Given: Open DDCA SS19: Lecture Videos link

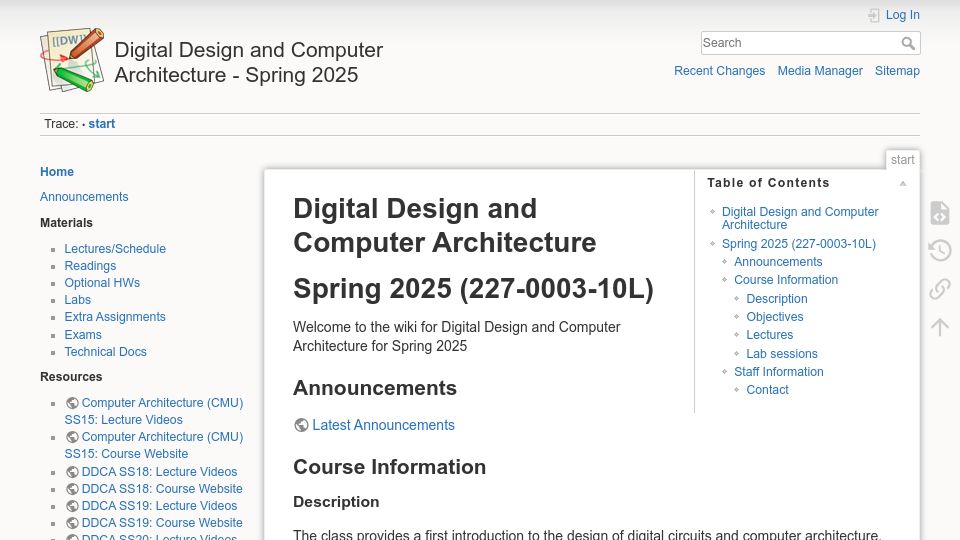Looking at the screenshot, I should pos(159,506).
